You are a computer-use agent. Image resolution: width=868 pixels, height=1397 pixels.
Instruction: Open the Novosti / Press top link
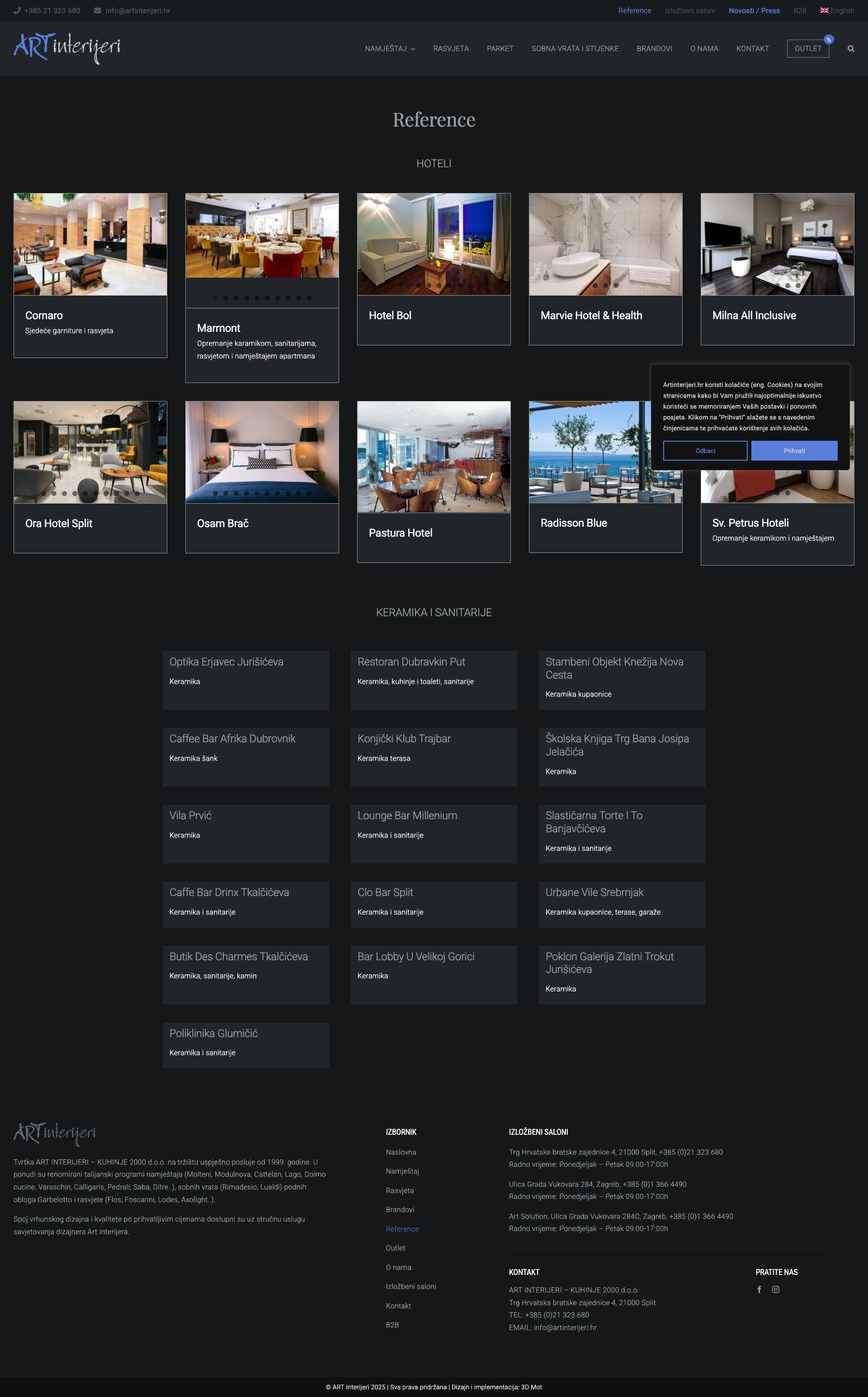coord(754,10)
